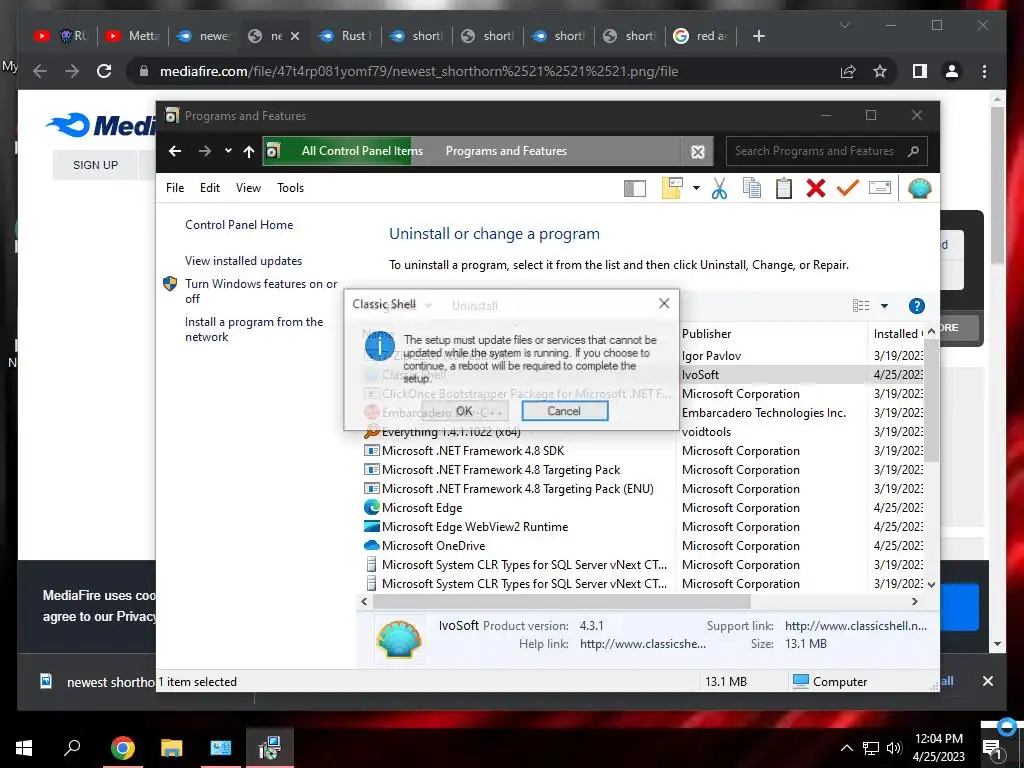Sort by Publisher column header
Screen dimensions: 1024x768
click(x=707, y=334)
